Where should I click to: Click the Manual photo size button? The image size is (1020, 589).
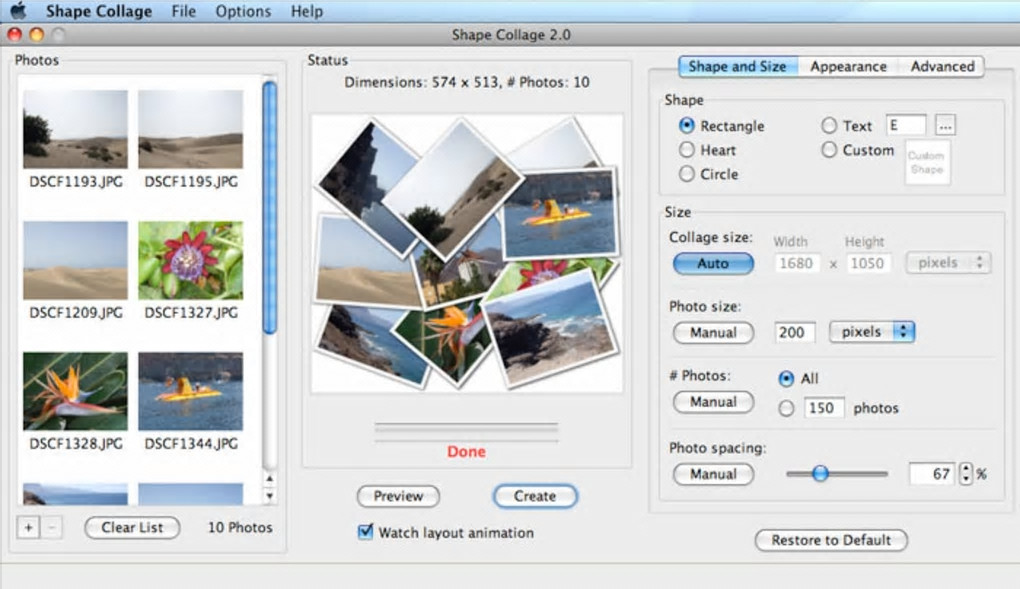click(713, 332)
